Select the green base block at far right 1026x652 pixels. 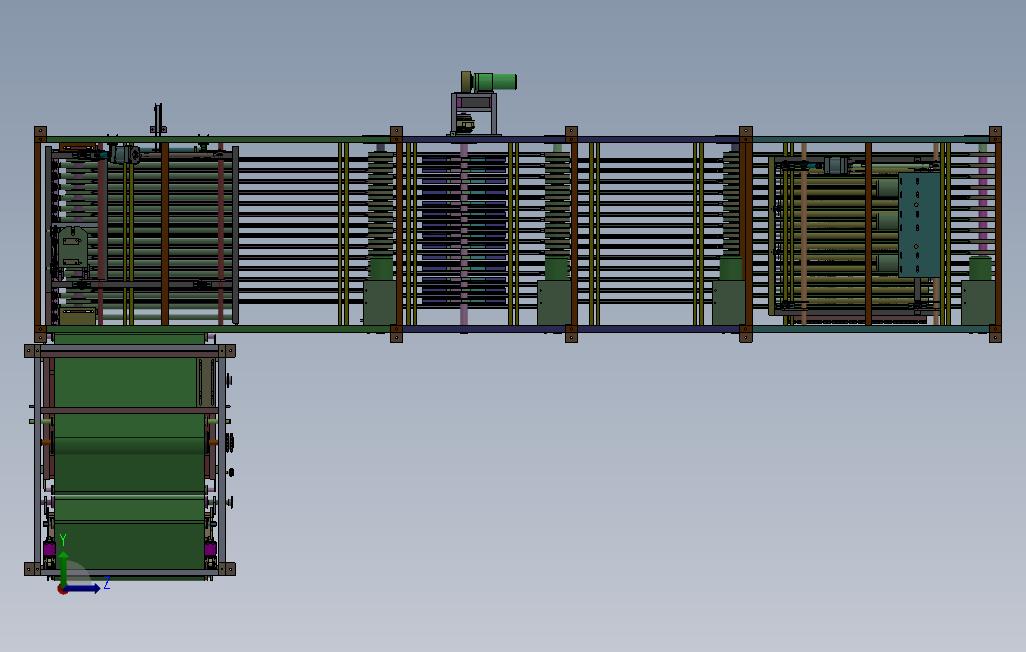[x=978, y=302]
